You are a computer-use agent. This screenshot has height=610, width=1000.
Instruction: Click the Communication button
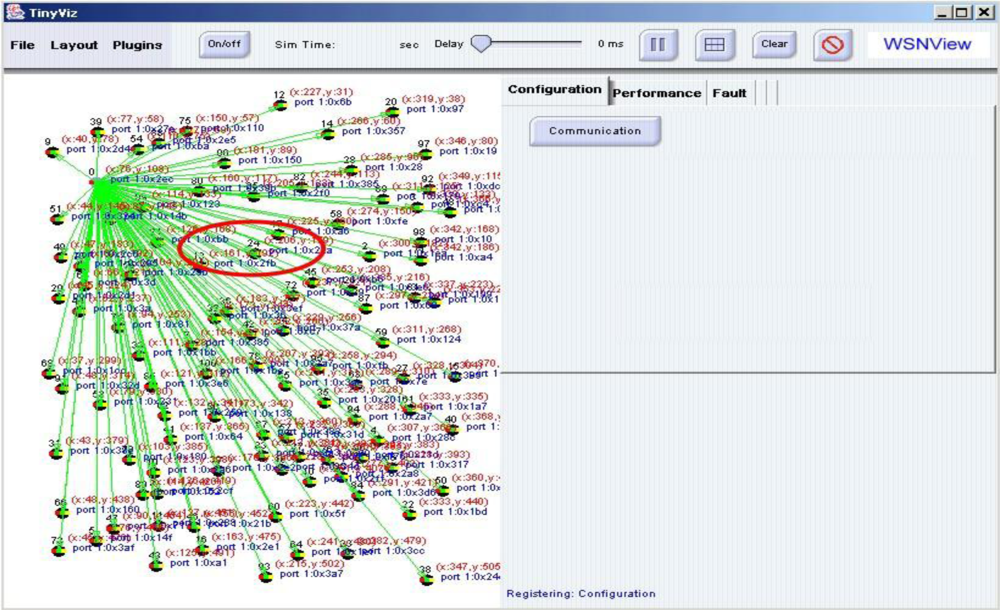tap(595, 131)
